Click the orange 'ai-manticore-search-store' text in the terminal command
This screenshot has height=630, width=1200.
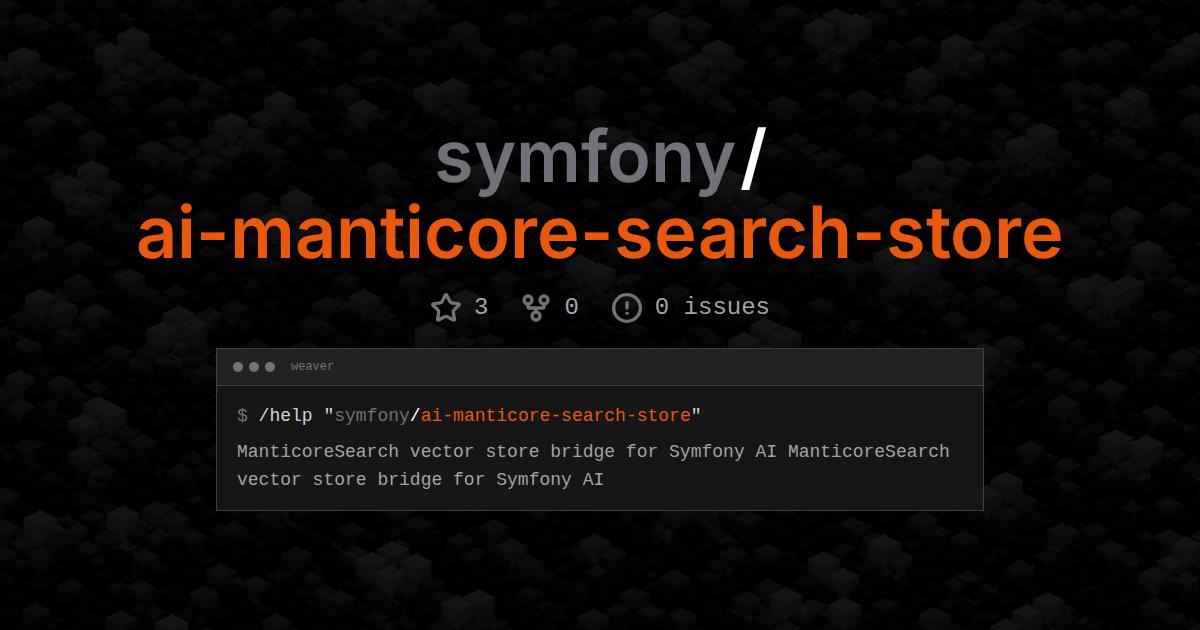pos(556,415)
